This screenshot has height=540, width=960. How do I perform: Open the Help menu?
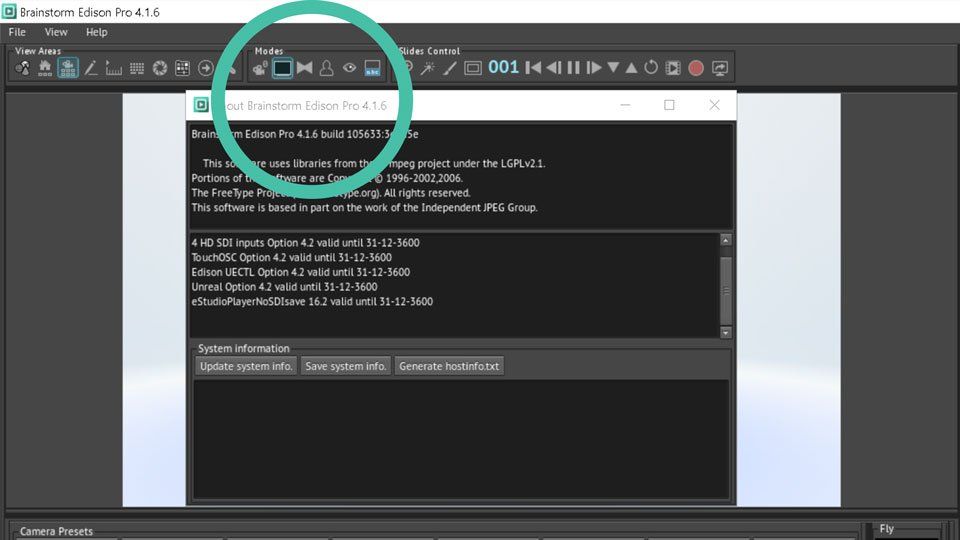97,32
